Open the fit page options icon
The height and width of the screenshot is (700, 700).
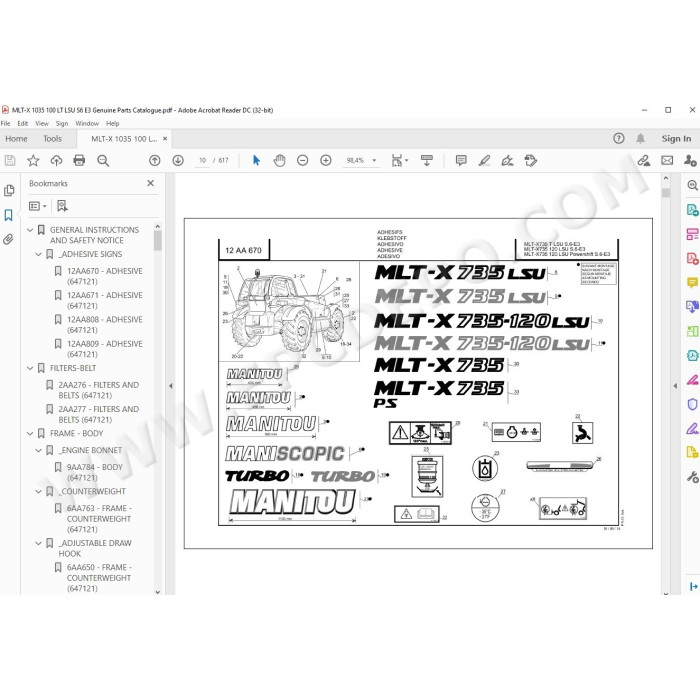click(399, 160)
